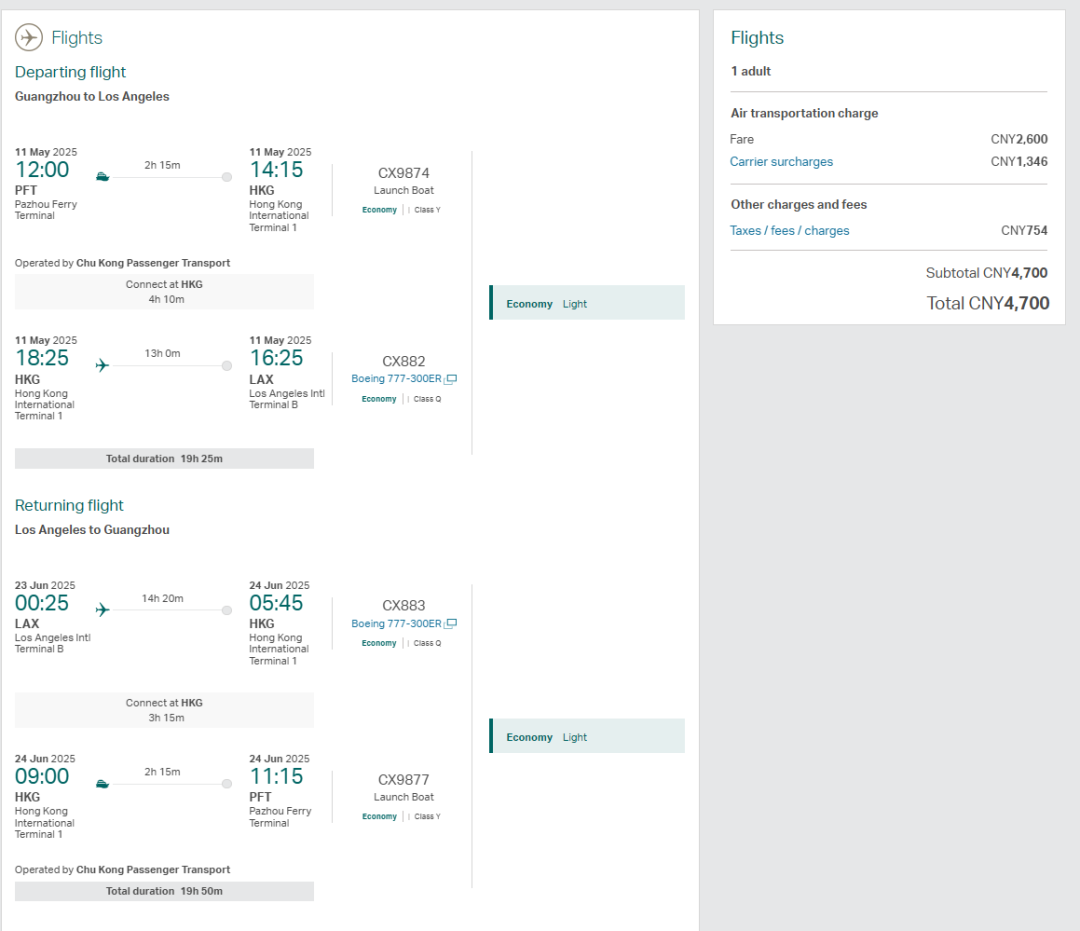
Task: Click the ferry icon on CX9874 segment
Action: 102,177
